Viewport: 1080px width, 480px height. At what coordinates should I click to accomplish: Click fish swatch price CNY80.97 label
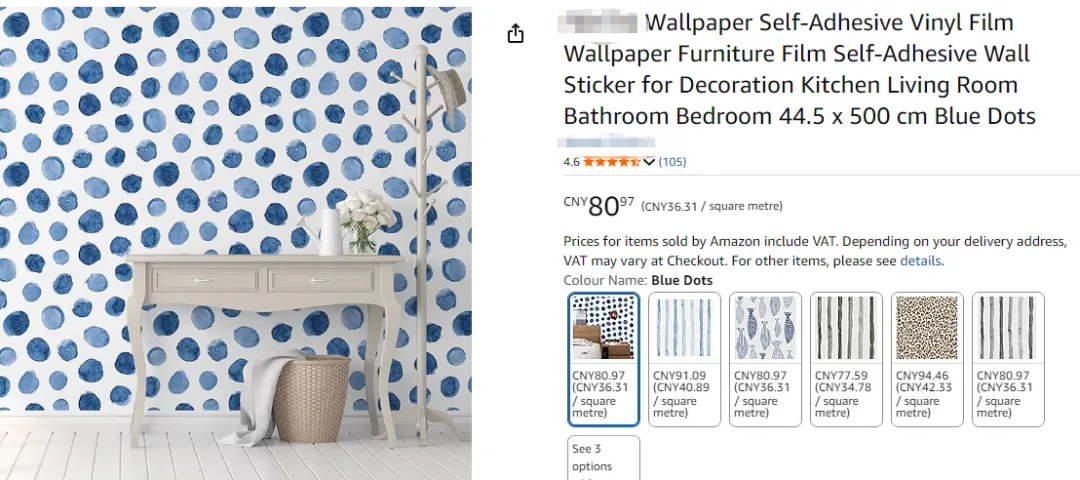click(x=758, y=375)
